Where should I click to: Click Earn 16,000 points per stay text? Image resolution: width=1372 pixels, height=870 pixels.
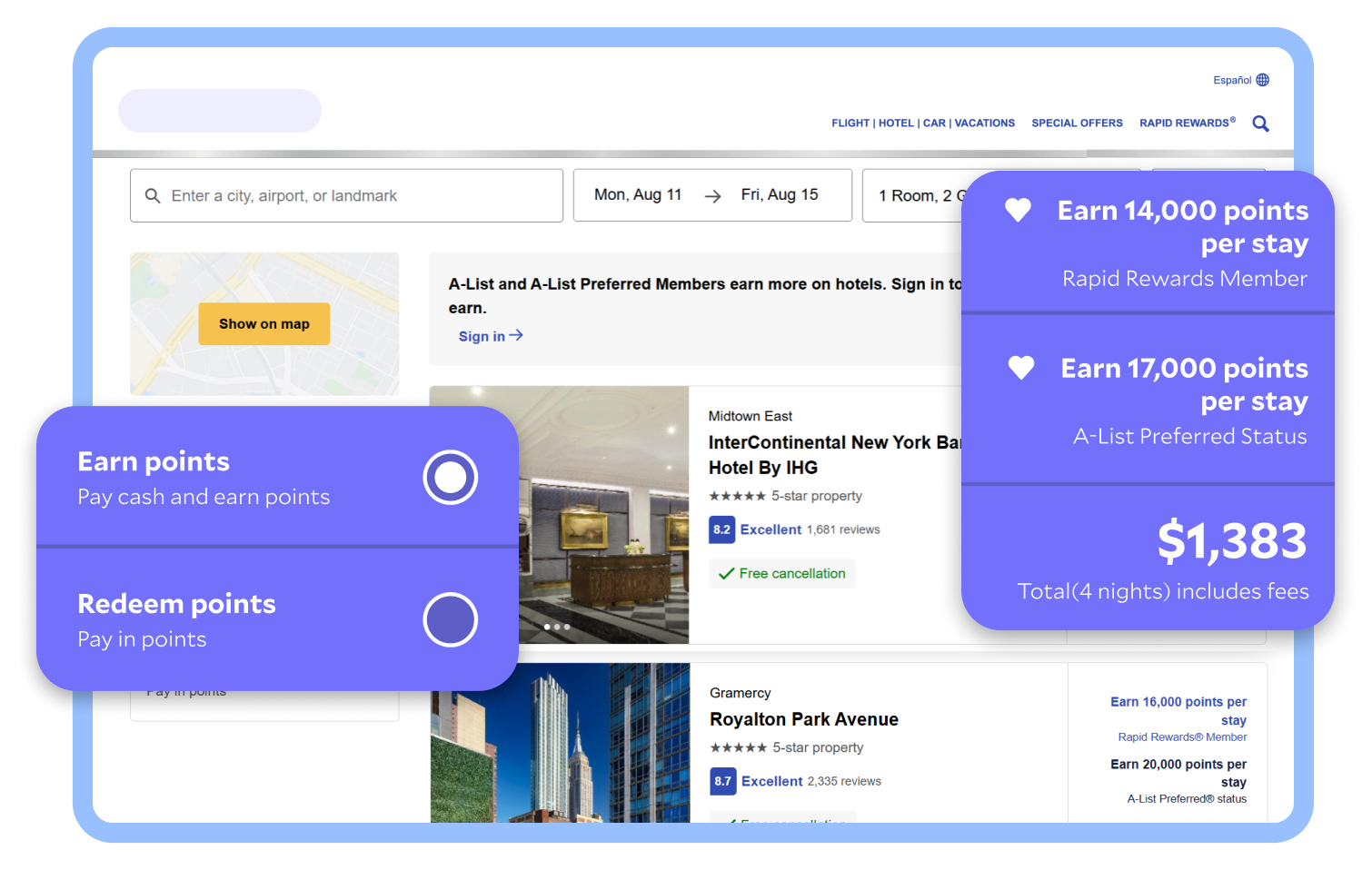(1178, 711)
